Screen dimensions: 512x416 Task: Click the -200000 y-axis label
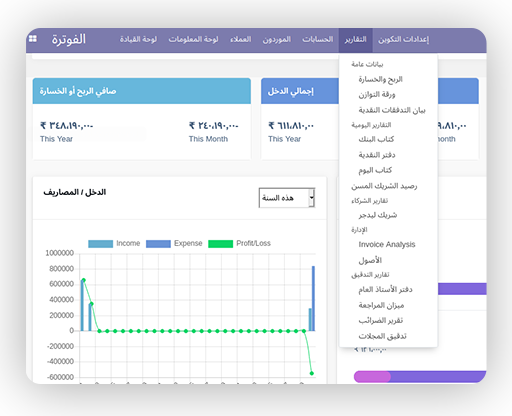(x=60, y=346)
